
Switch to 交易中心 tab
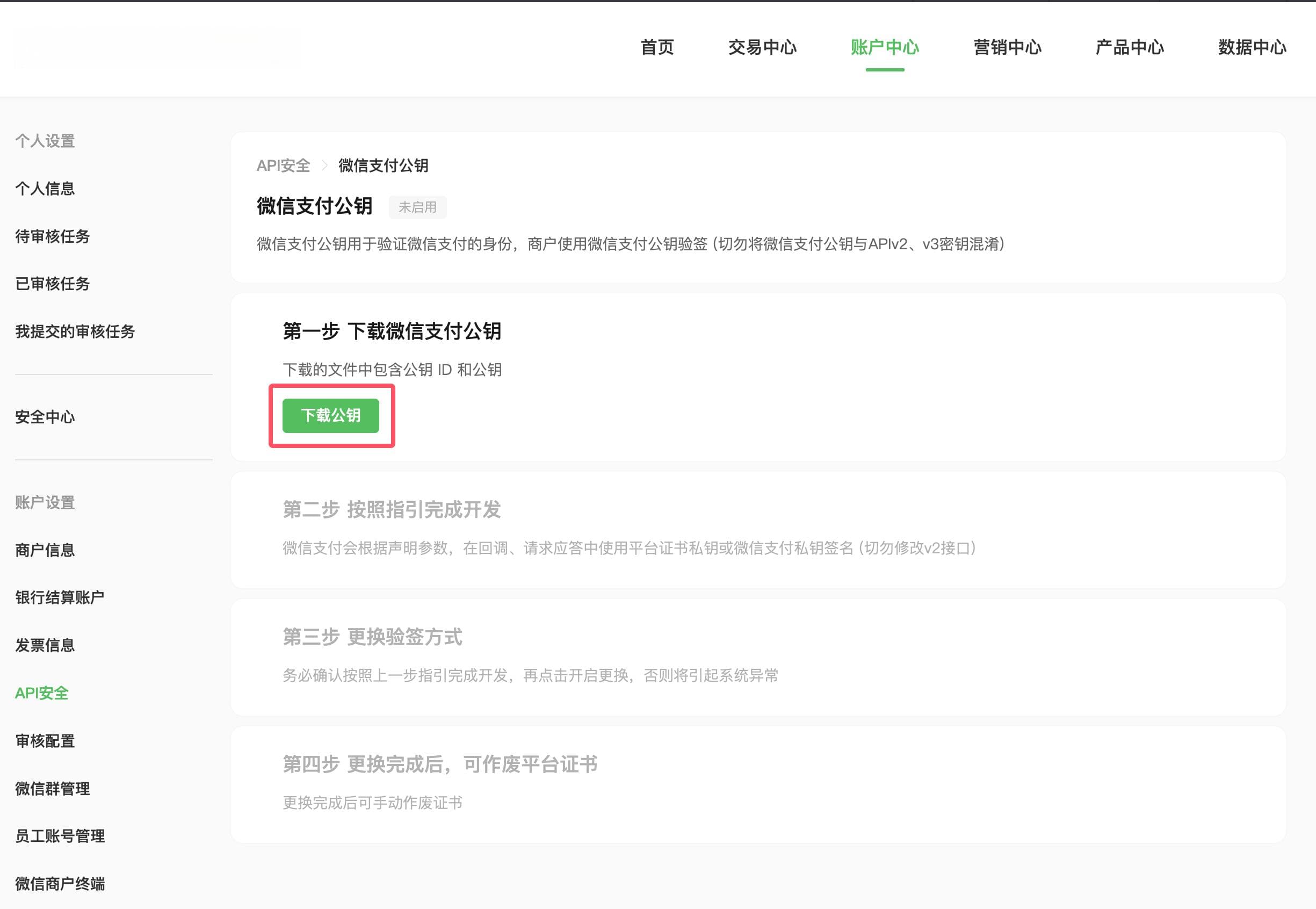click(x=763, y=47)
